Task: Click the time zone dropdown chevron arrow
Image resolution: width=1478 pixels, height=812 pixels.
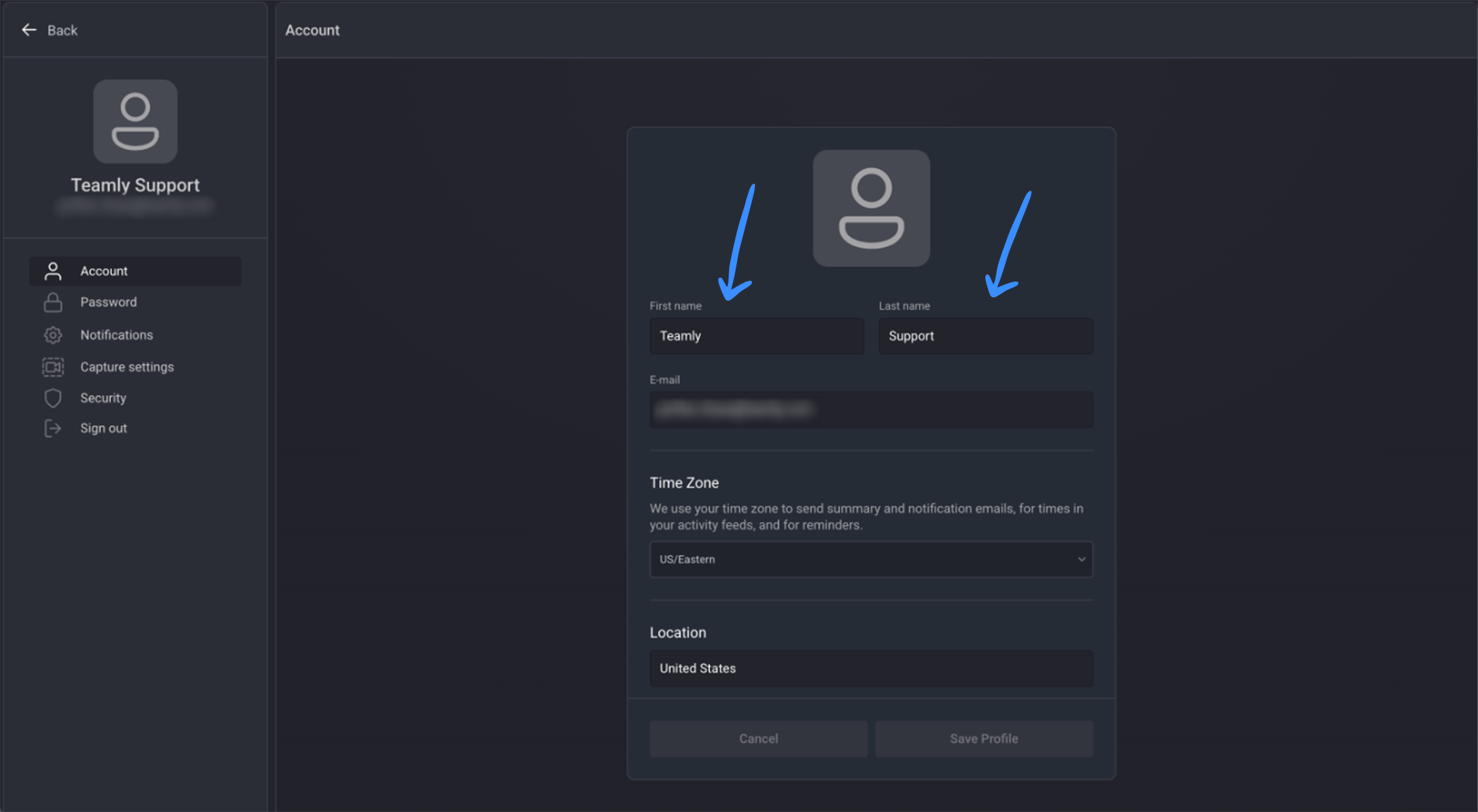Action: click(1082, 559)
